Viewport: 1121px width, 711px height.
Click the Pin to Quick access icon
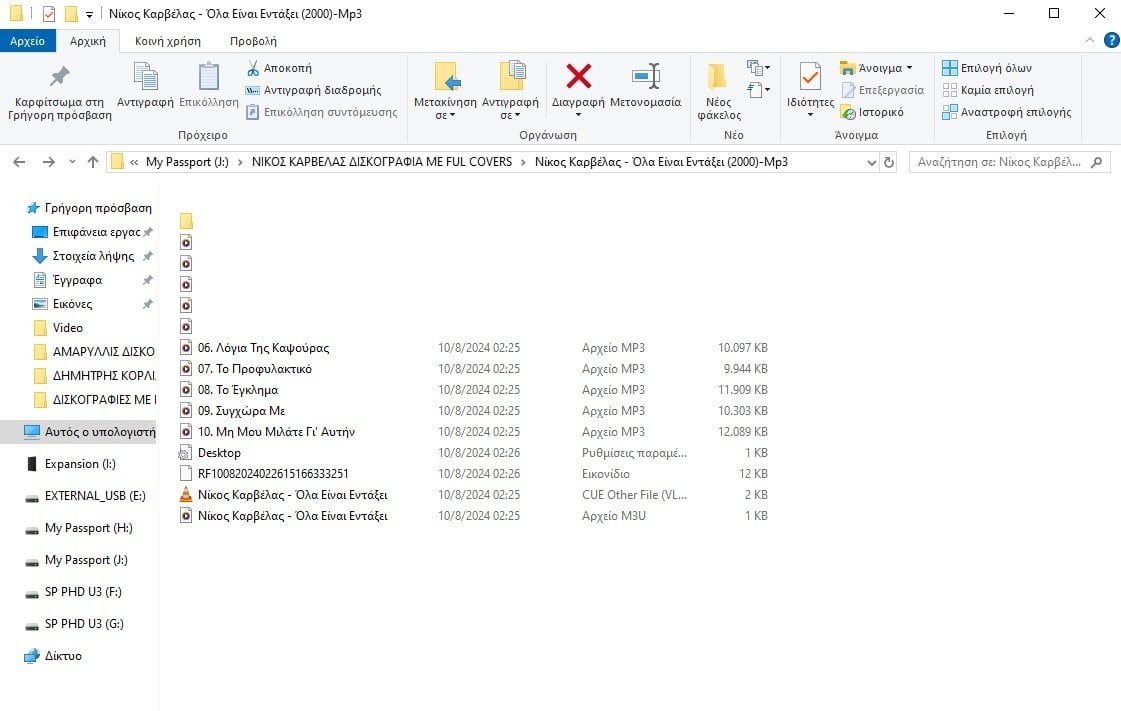pyautogui.click(x=59, y=76)
